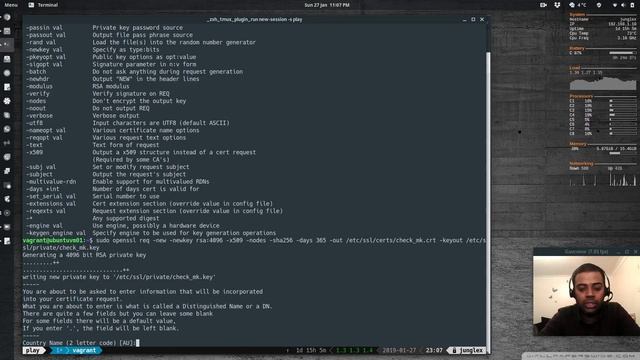Open the weather indicator showing 4 °C
The width and height of the screenshot is (640, 360).
pos(578,5)
